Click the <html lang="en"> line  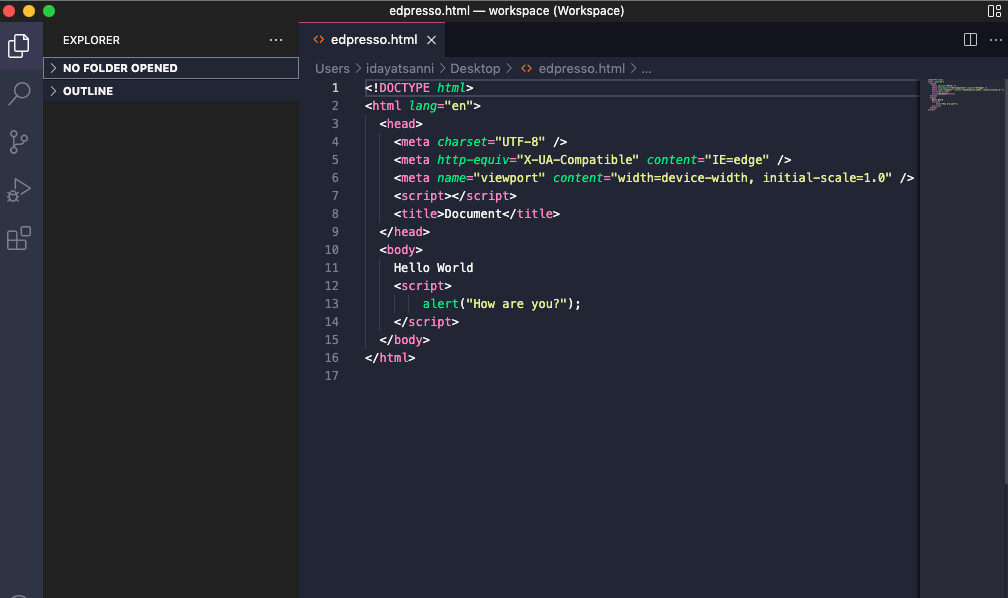tap(422, 105)
